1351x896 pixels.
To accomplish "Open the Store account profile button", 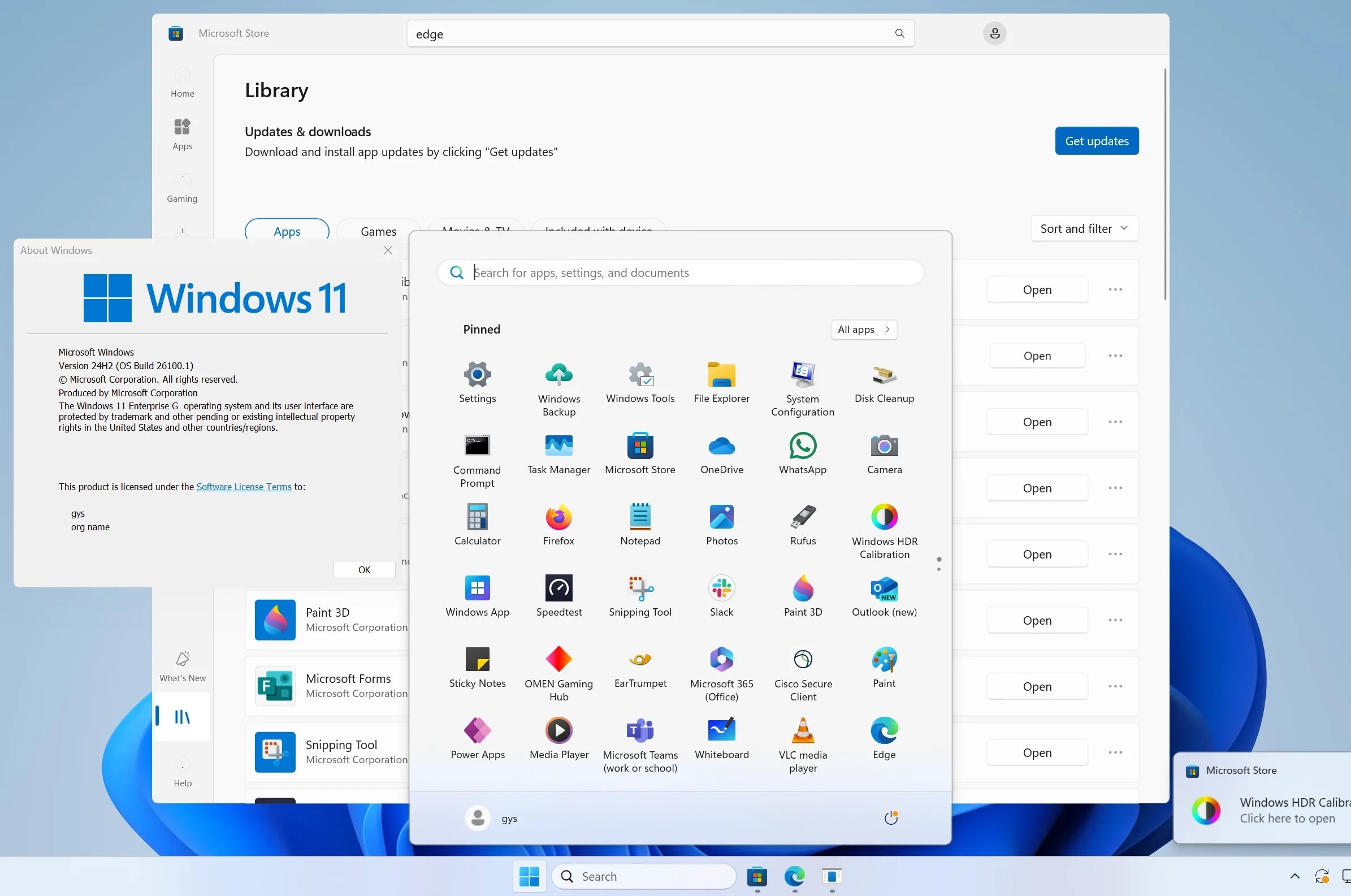I will pos(994,34).
